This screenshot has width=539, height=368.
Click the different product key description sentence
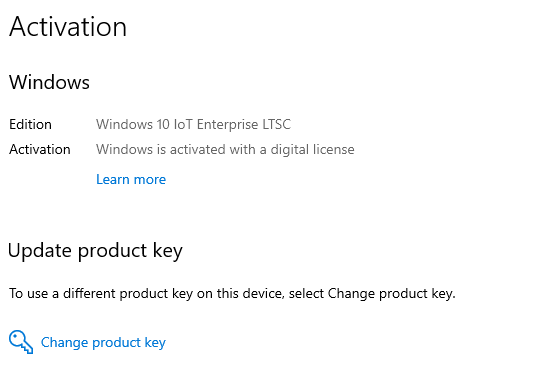click(232, 294)
